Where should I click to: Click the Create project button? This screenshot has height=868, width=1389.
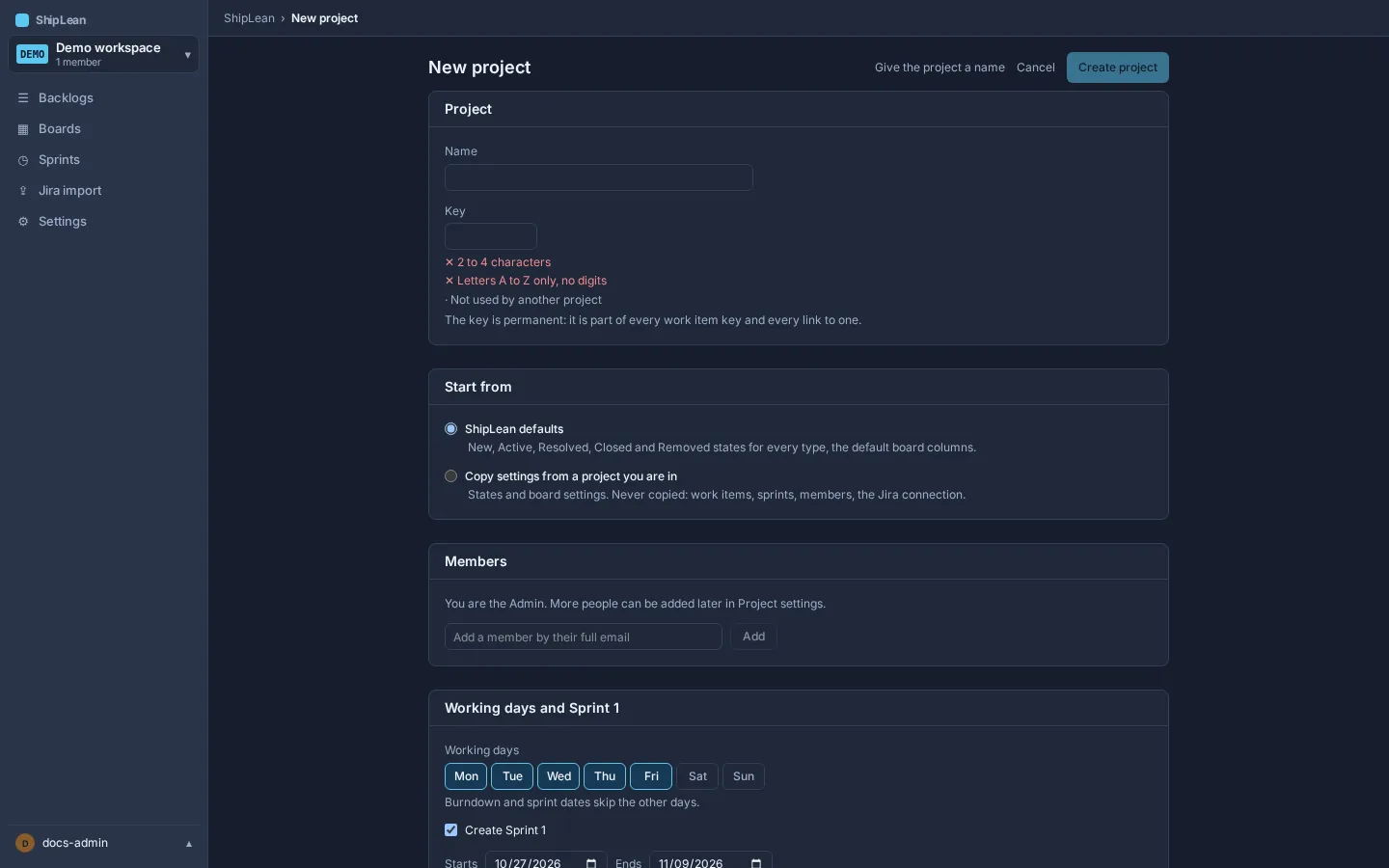1118,68
